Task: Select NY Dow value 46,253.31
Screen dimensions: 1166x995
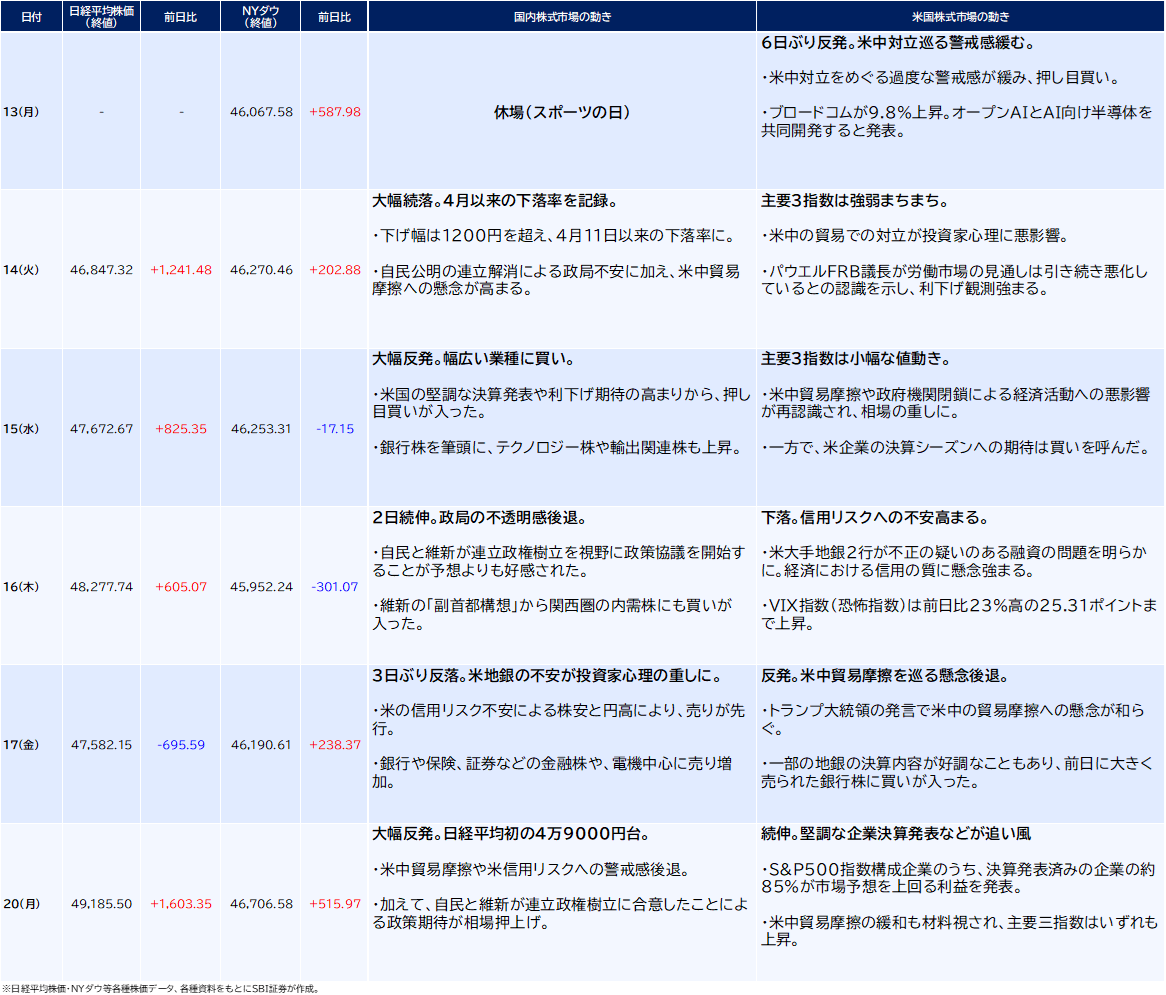Action: [261, 428]
